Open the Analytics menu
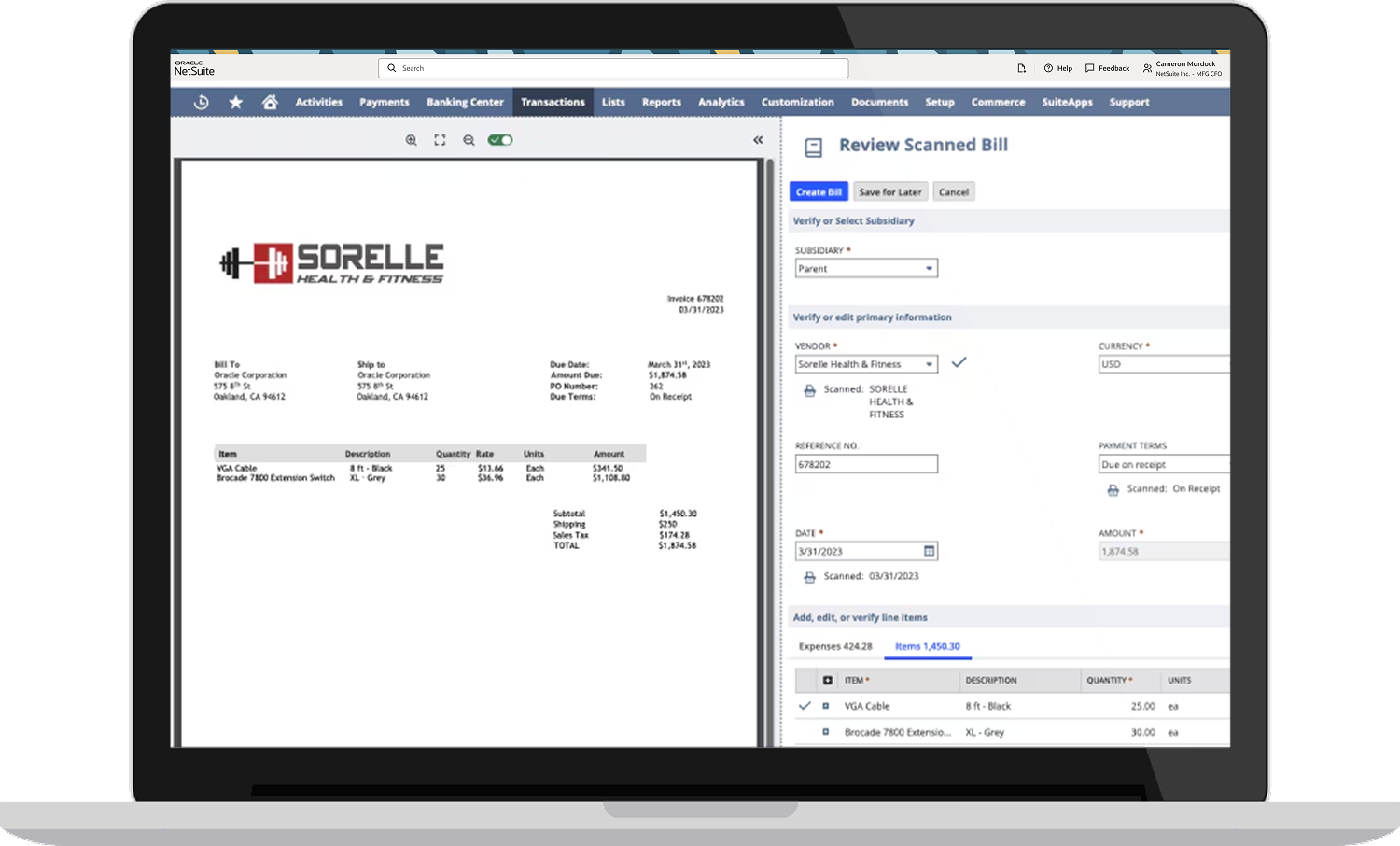This screenshot has width=1400, height=846. coord(721,103)
